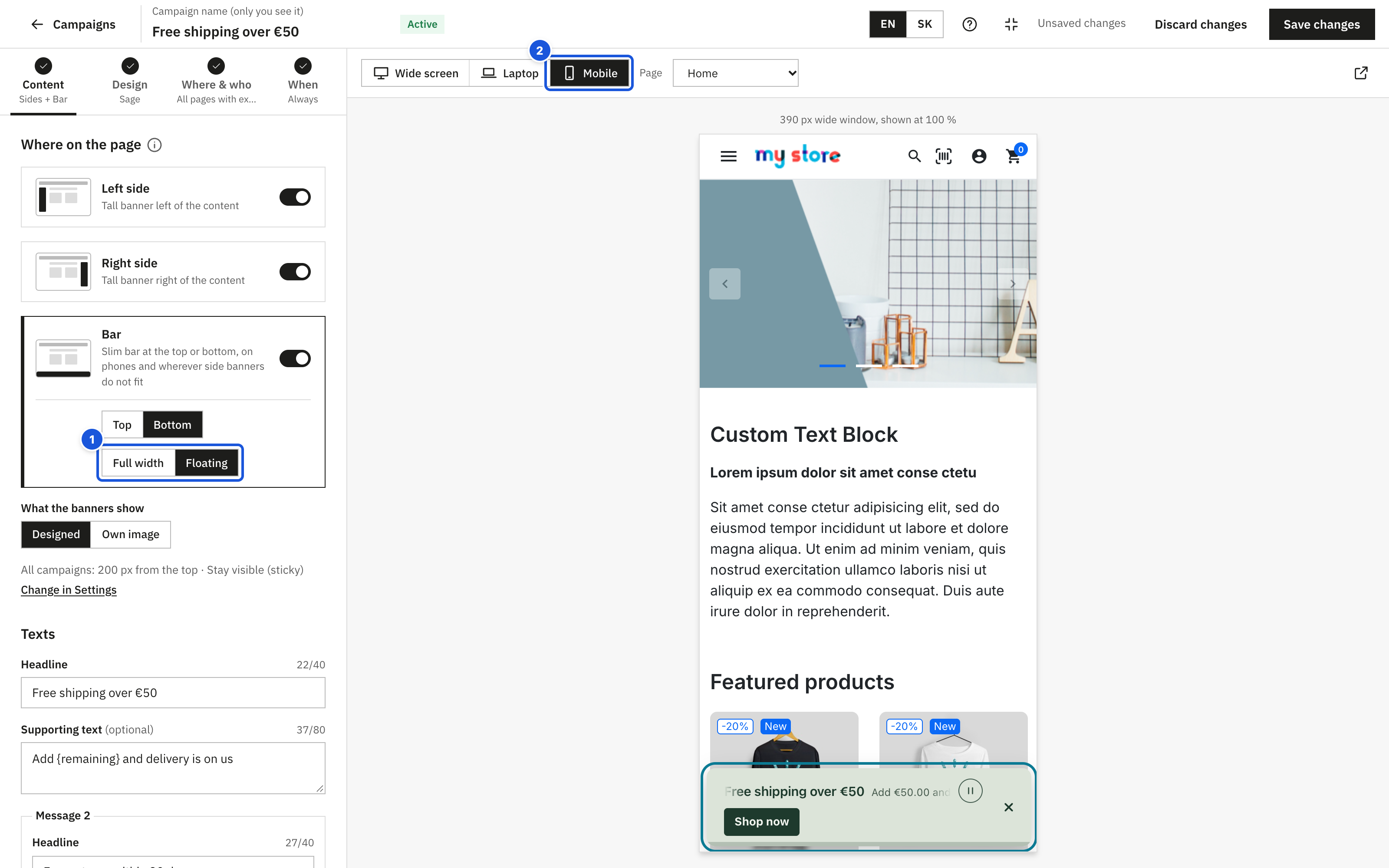This screenshot has height=868, width=1389.
Task: Open the When step tab
Action: point(303,82)
